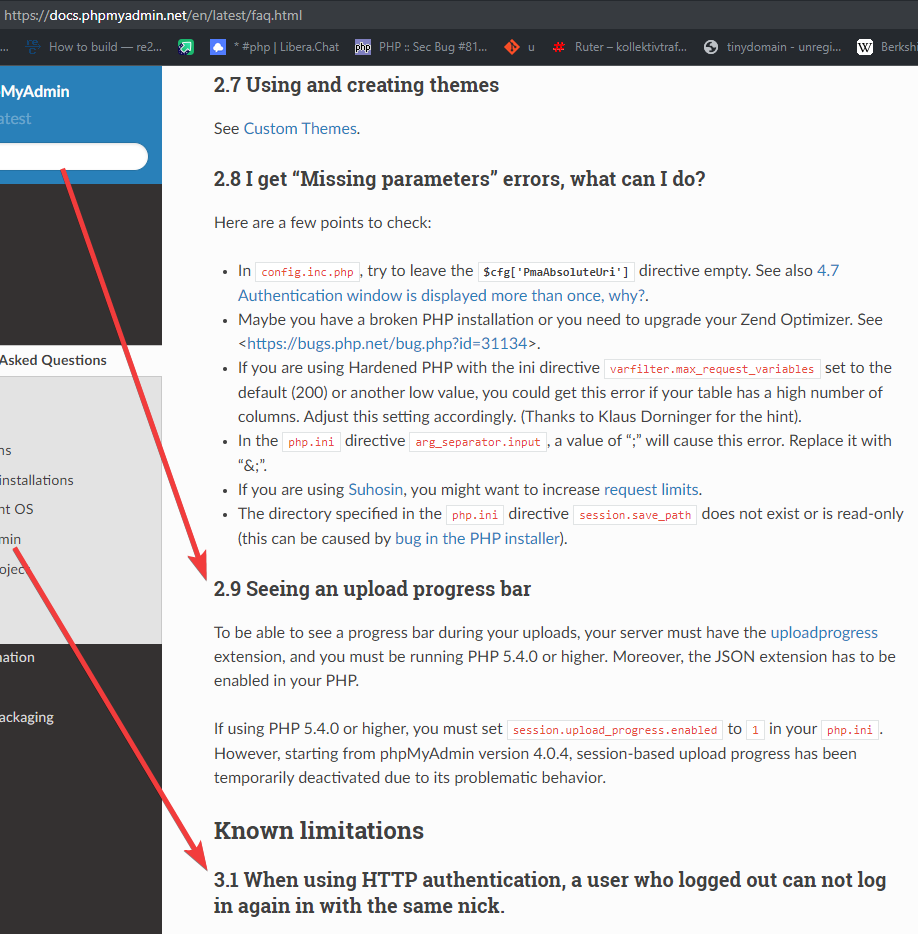The width and height of the screenshot is (918, 934).
Task: Follow the "Suhosin" hyperlink
Action: 375,489
